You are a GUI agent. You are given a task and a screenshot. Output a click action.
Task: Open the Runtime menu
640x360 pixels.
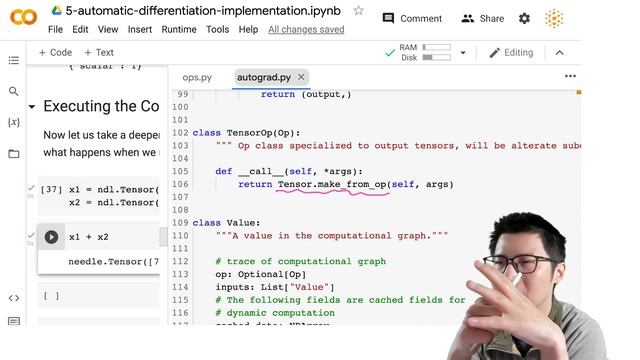pos(179,29)
